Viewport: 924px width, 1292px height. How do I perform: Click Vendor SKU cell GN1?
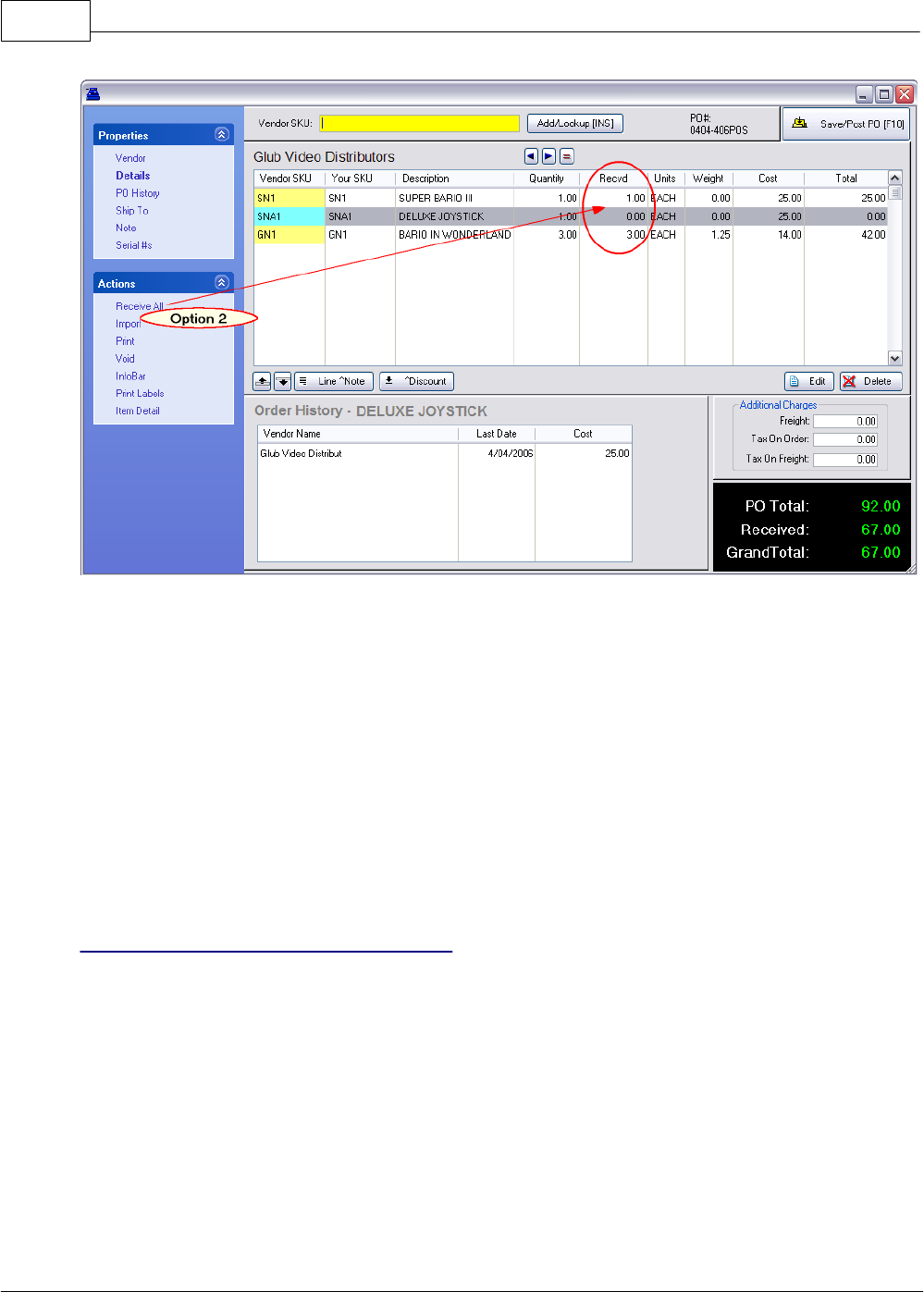(290, 235)
